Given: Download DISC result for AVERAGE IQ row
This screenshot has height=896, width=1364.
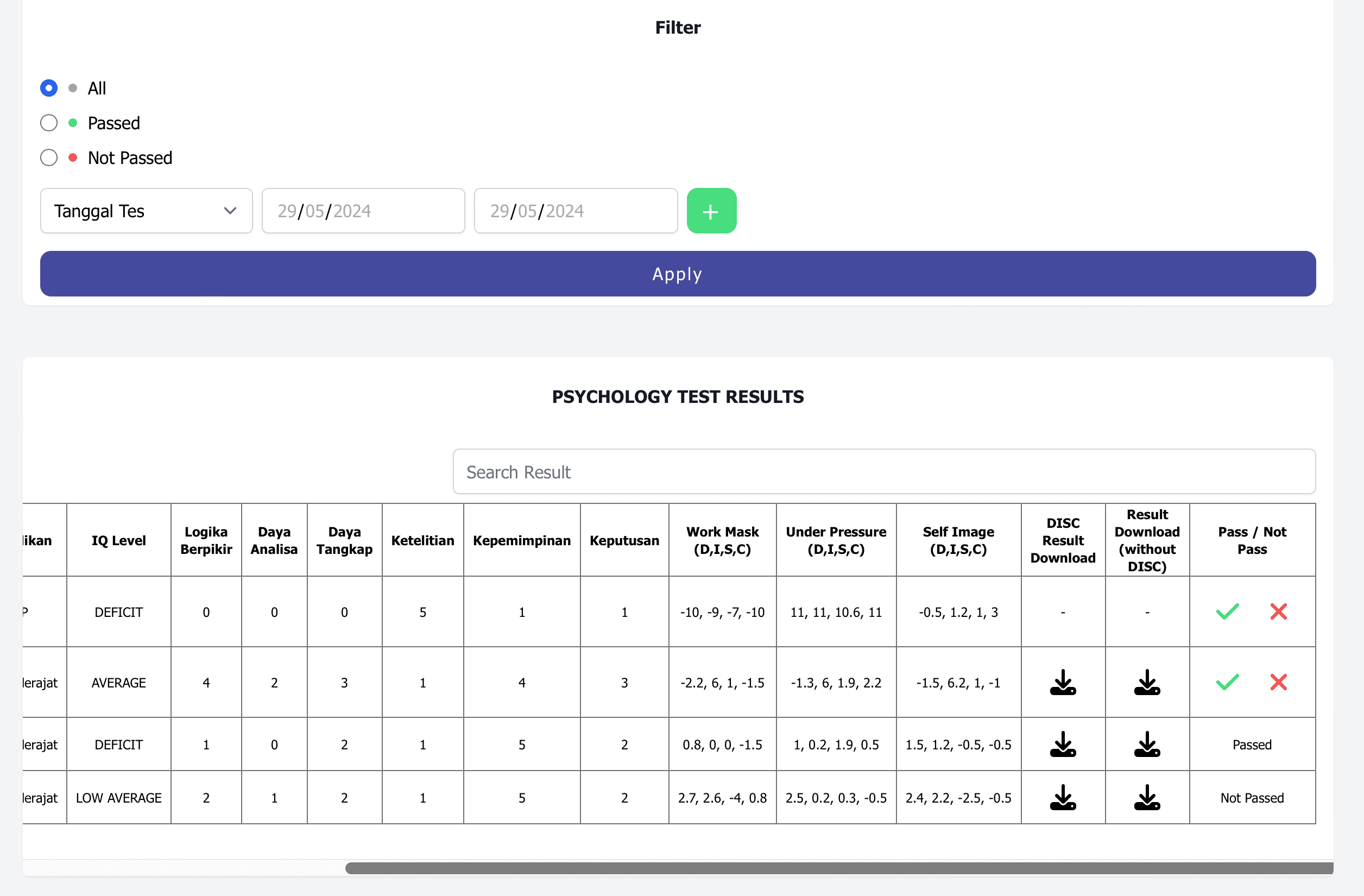Looking at the screenshot, I should (1063, 682).
